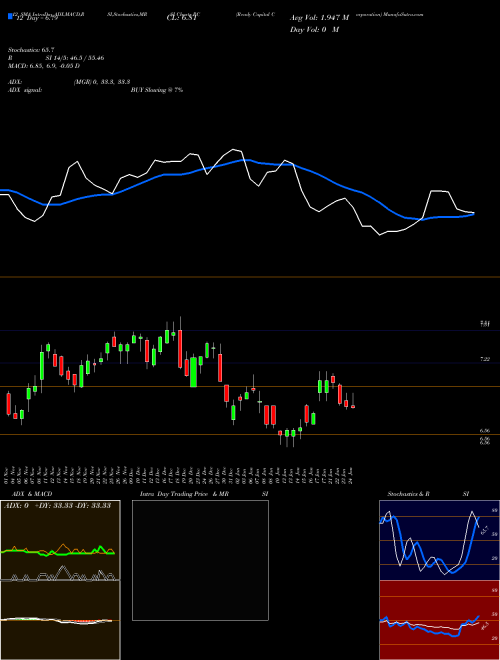The height and width of the screenshot is (660, 500).
Task: Click the 'Intra Day Trading Price & MR' title
Action: click(184, 494)
